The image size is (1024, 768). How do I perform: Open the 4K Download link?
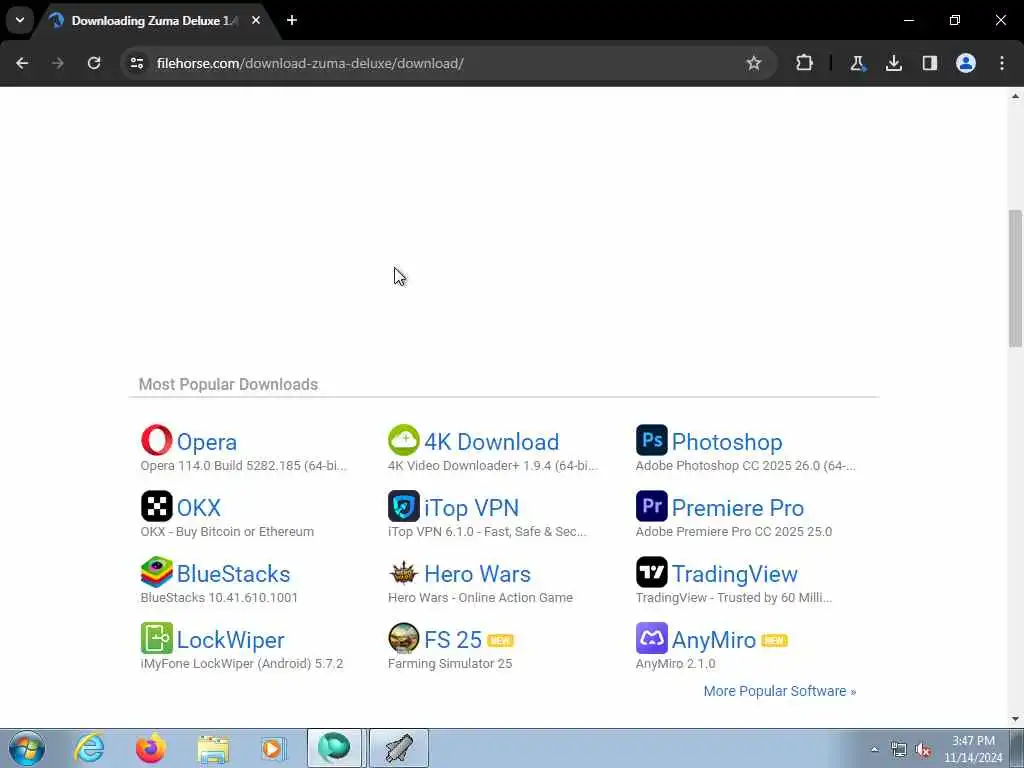click(491, 442)
